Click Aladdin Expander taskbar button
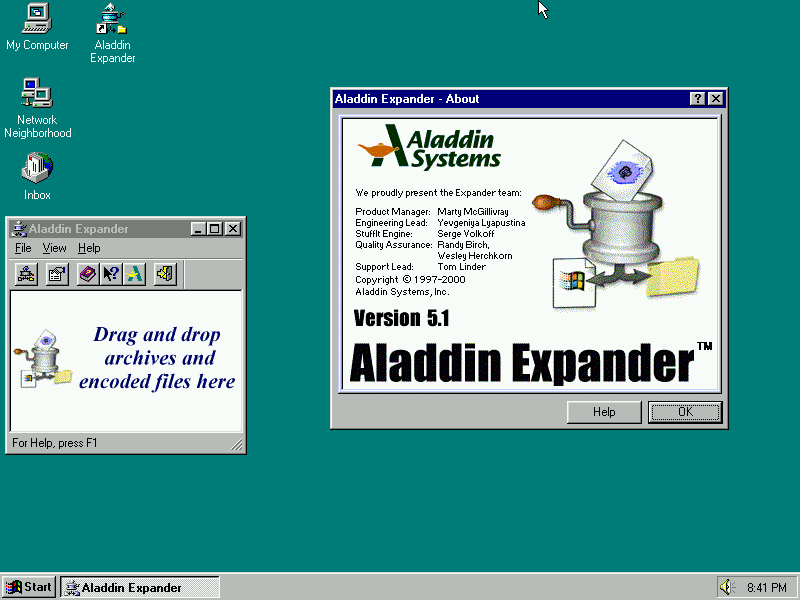The image size is (800, 600). [x=140, y=587]
